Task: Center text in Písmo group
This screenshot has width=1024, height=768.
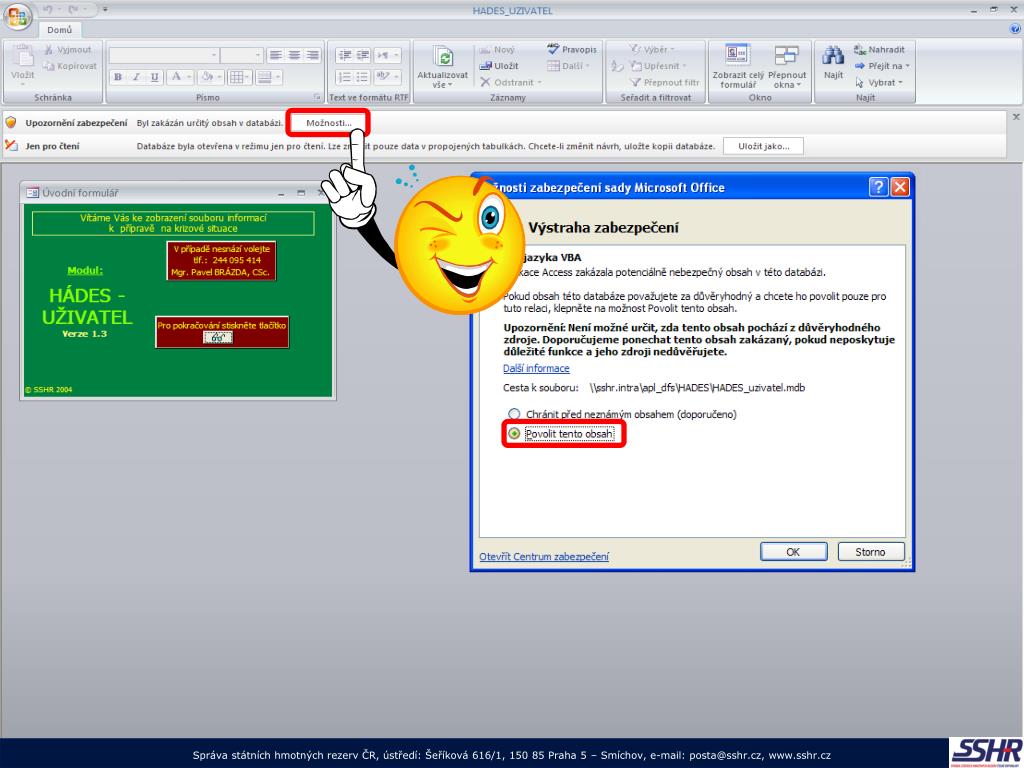Action: click(295, 56)
